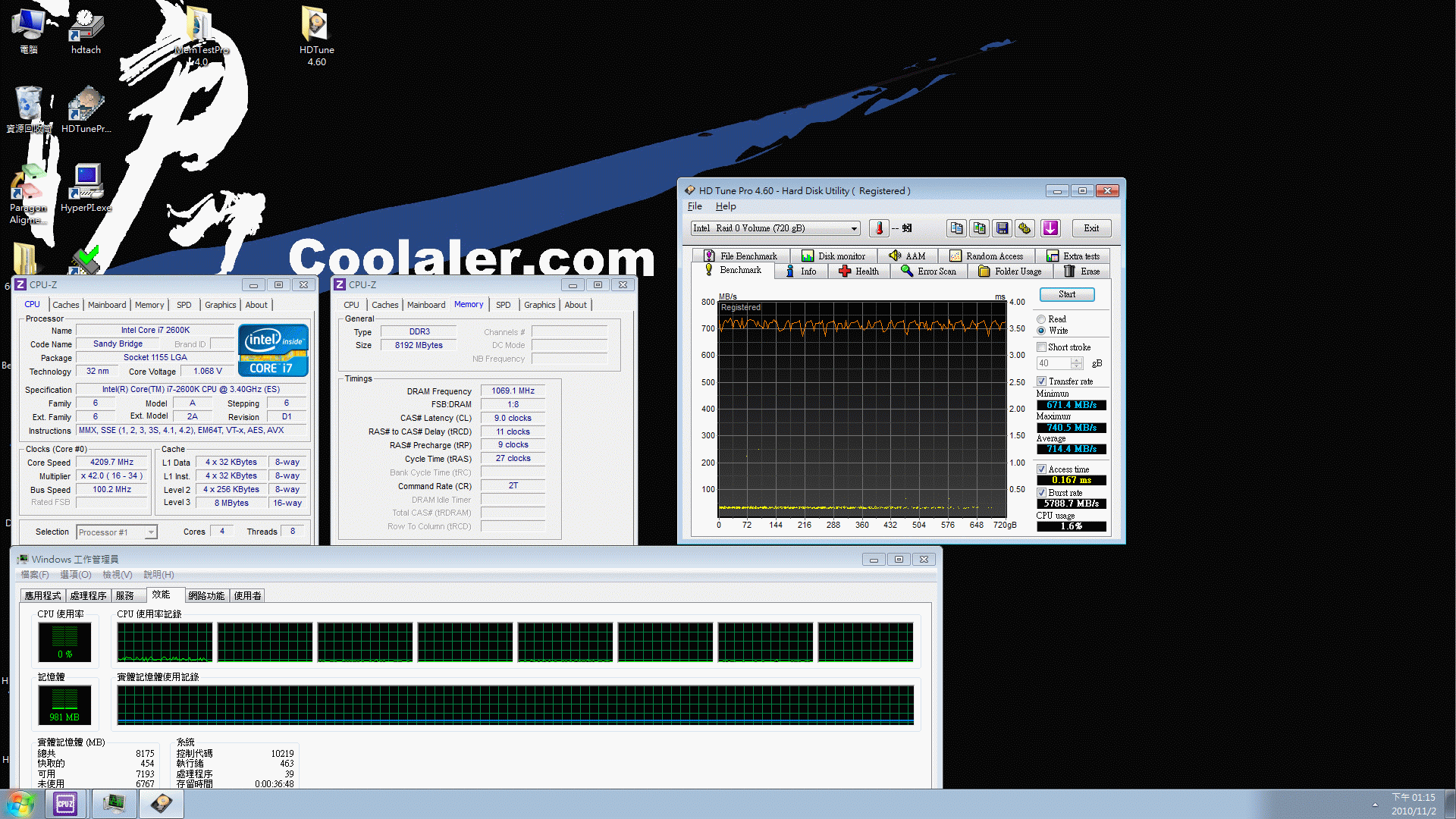Image resolution: width=1456 pixels, height=819 pixels.
Task: Click the File Benchmark icon in HD Tune
Action: coord(740,256)
